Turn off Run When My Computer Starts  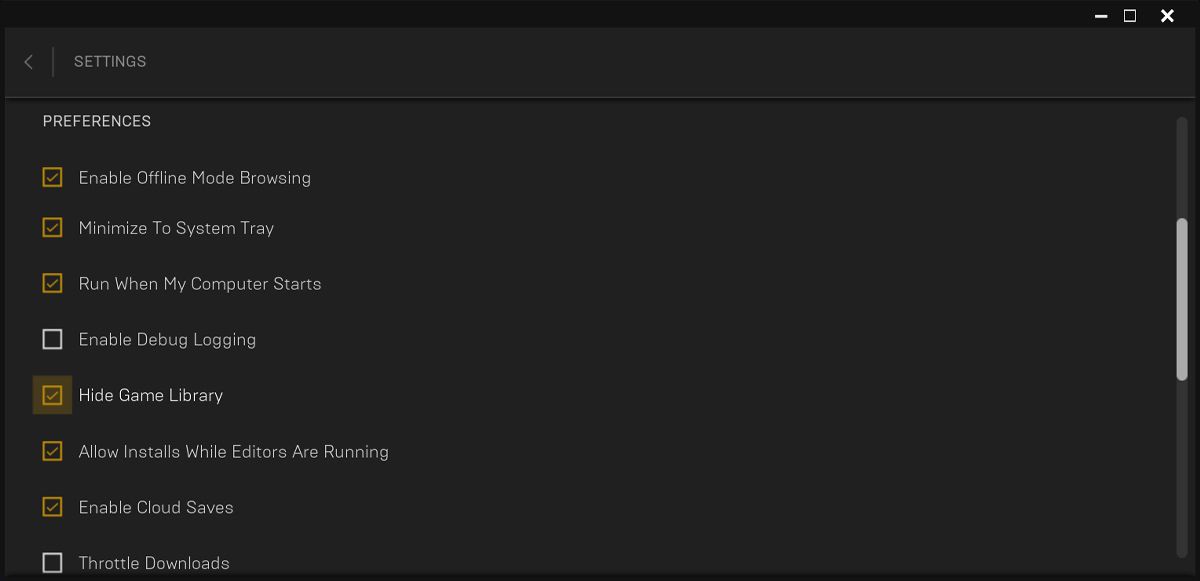(x=52, y=284)
